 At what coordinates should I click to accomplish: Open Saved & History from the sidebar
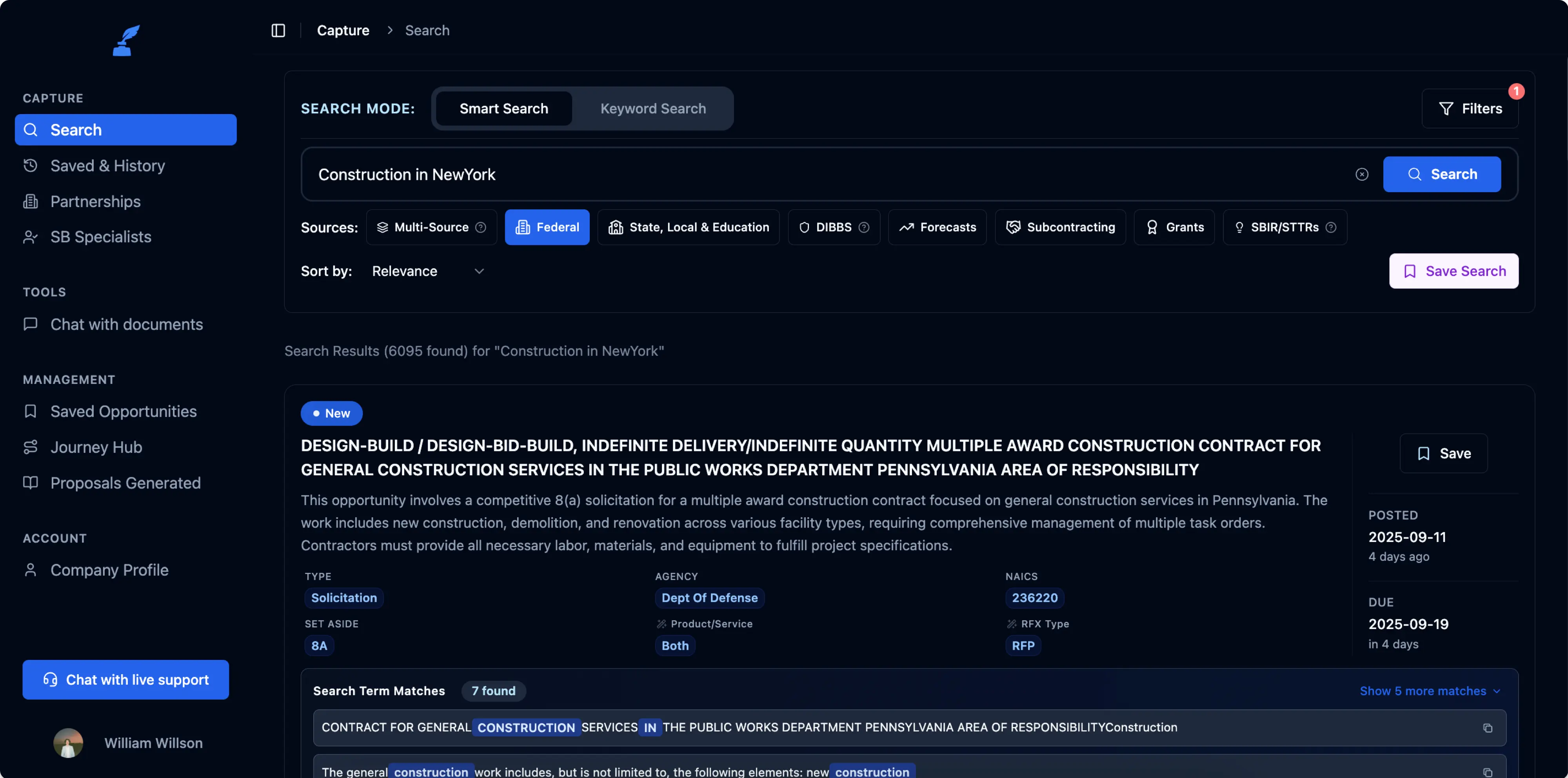coord(107,165)
